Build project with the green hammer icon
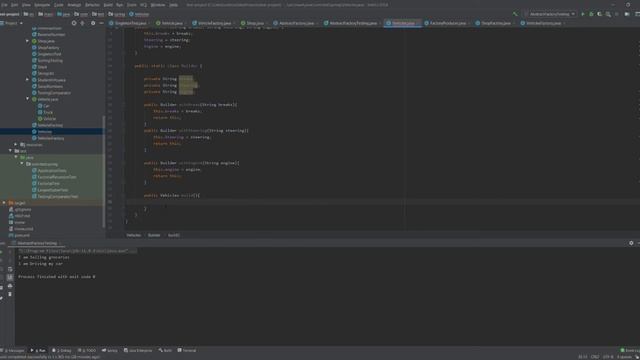Image resolution: width=640 pixels, height=360 pixels. click(515, 14)
